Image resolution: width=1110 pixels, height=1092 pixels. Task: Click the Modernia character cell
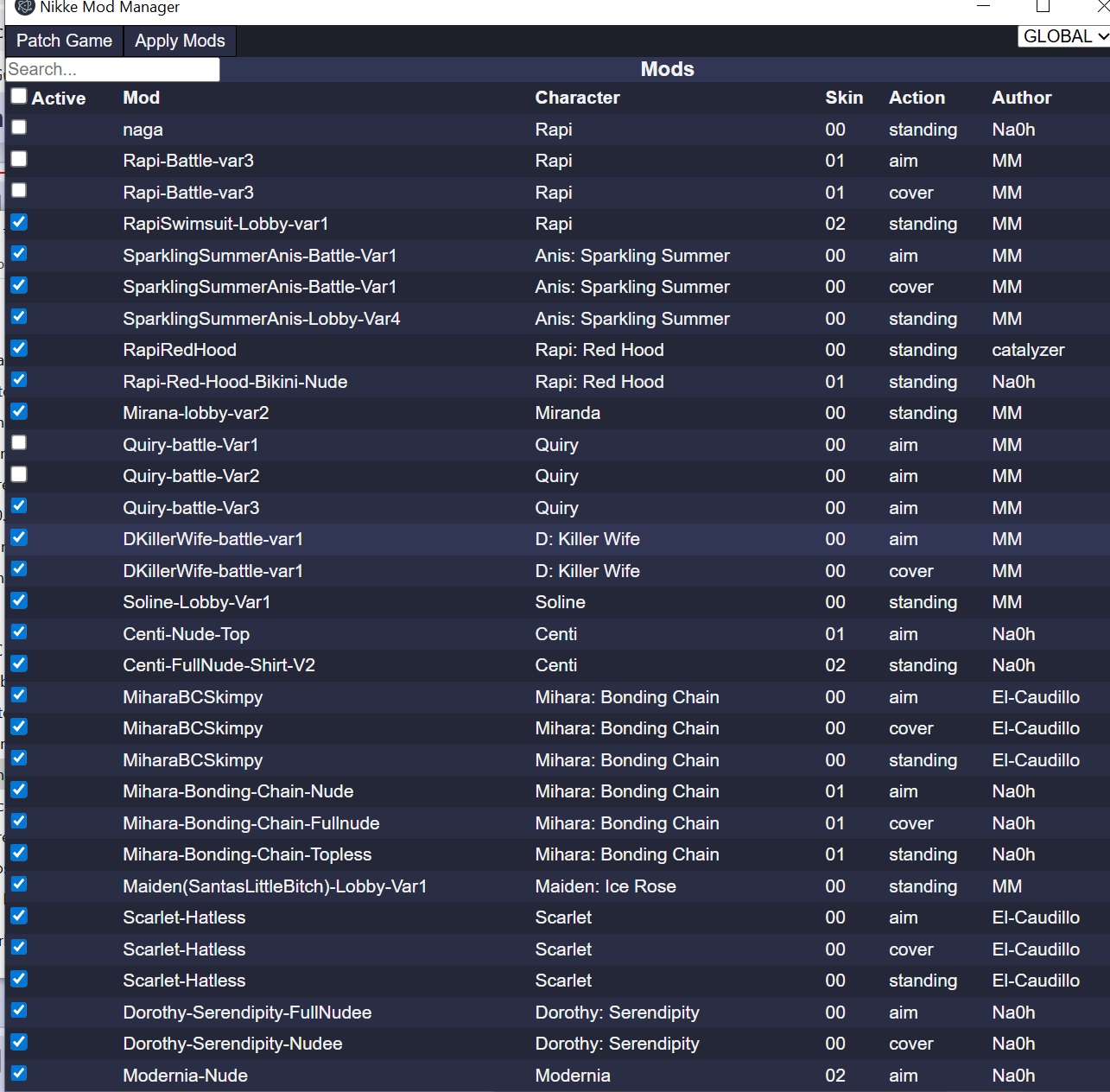(573, 1076)
